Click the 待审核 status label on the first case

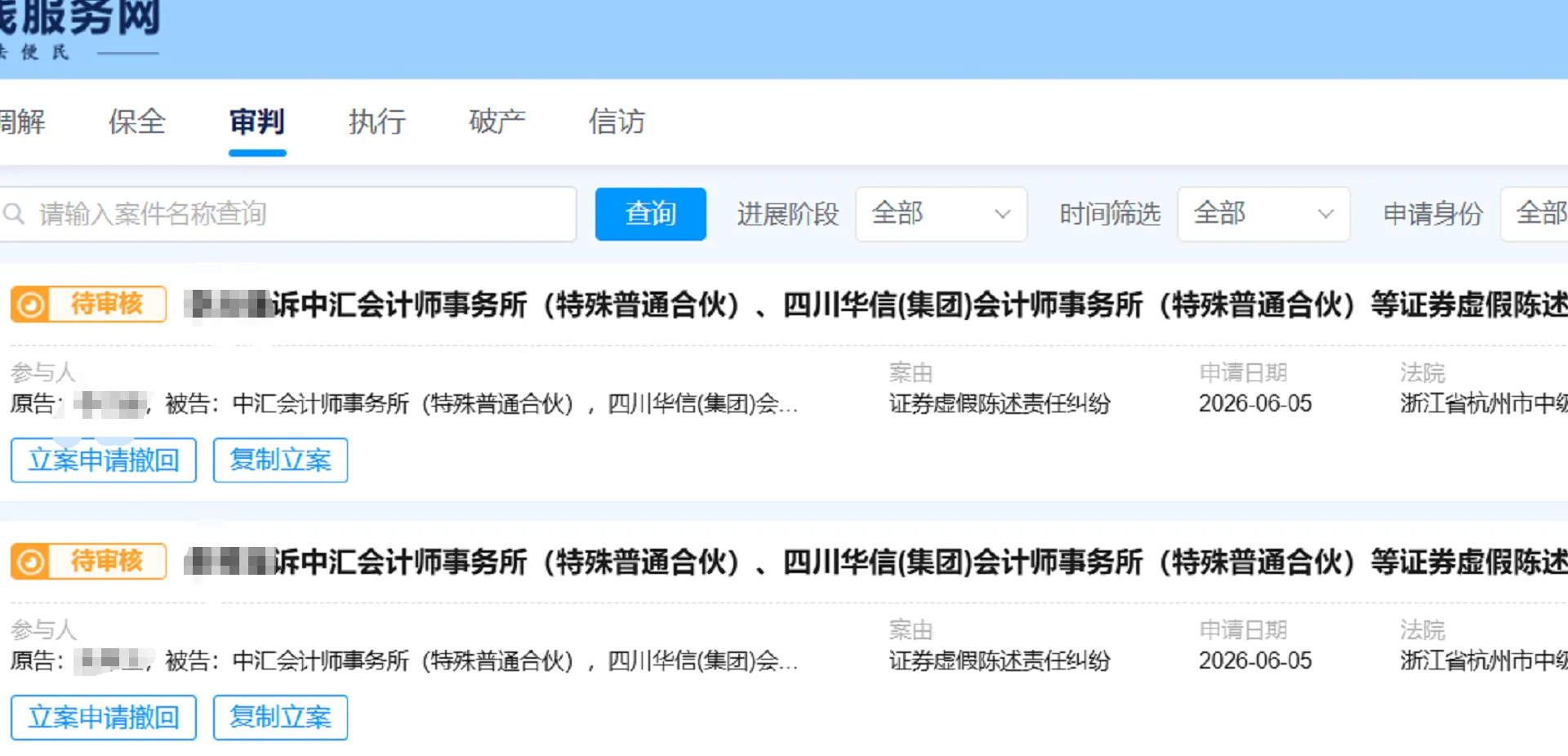(x=107, y=304)
